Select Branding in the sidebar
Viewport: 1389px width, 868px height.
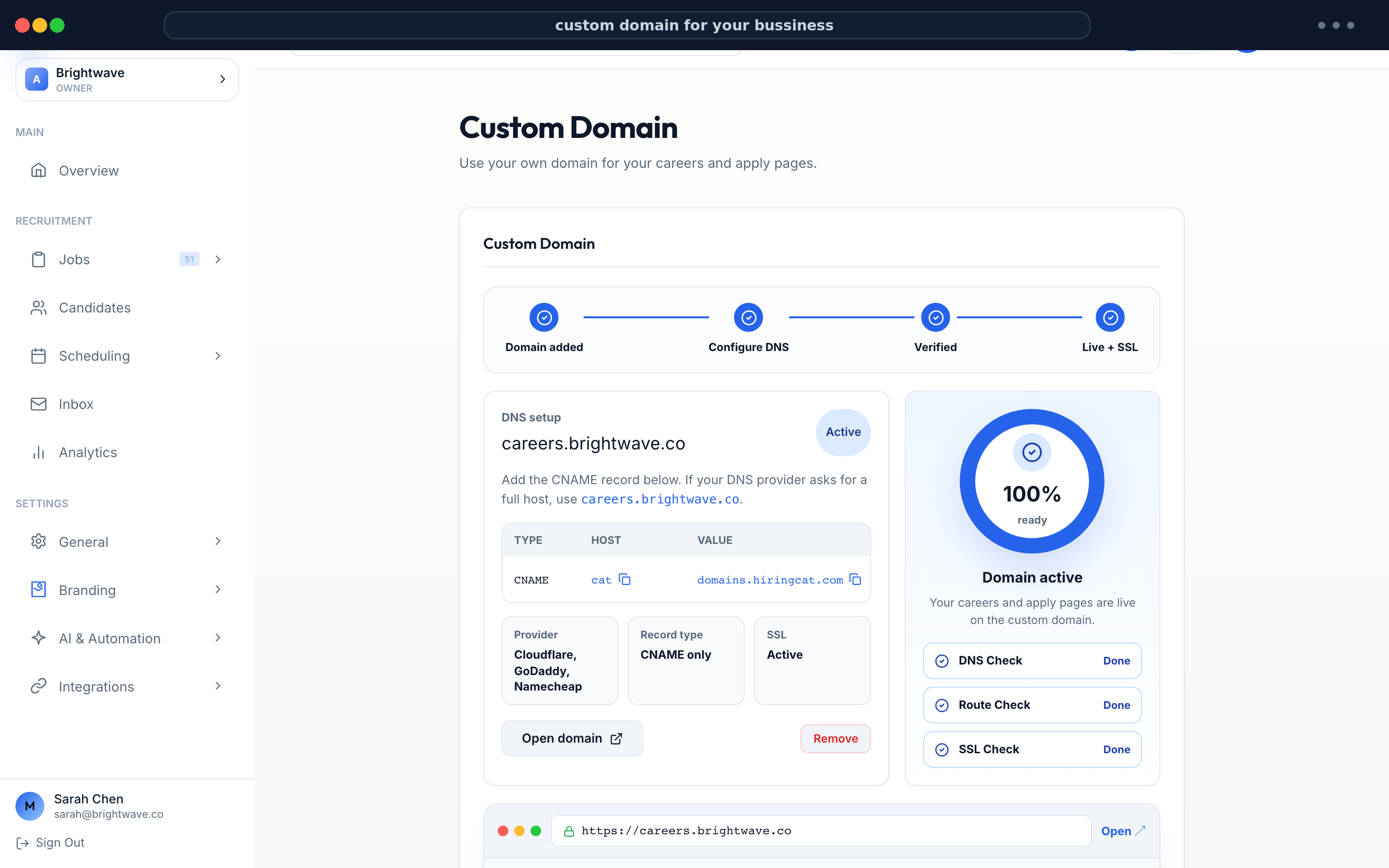pos(127,590)
